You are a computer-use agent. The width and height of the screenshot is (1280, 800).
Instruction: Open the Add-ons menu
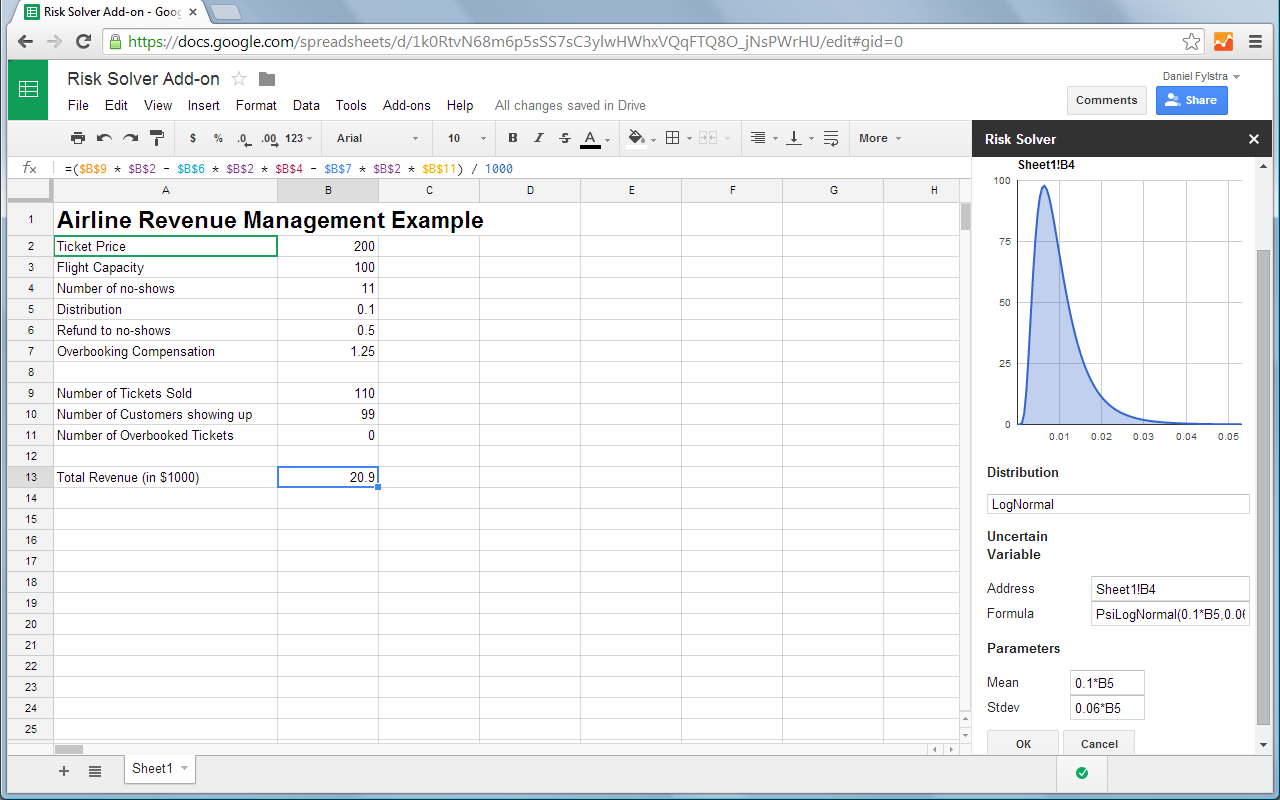pos(406,105)
